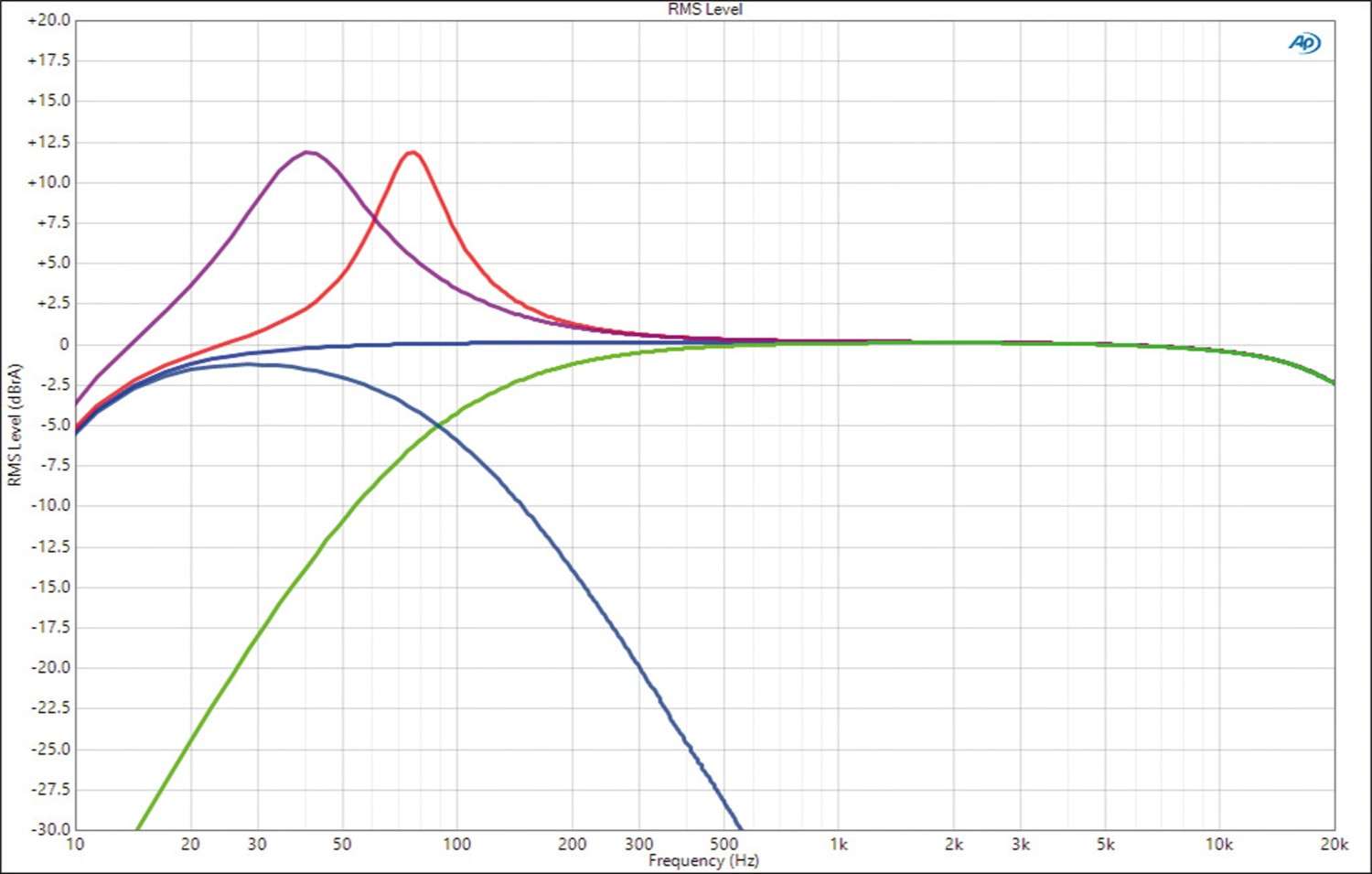The width and height of the screenshot is (1372, 874).
Task: Click the 50 Hz x-axis label
Action: click(x=342, y=844)
